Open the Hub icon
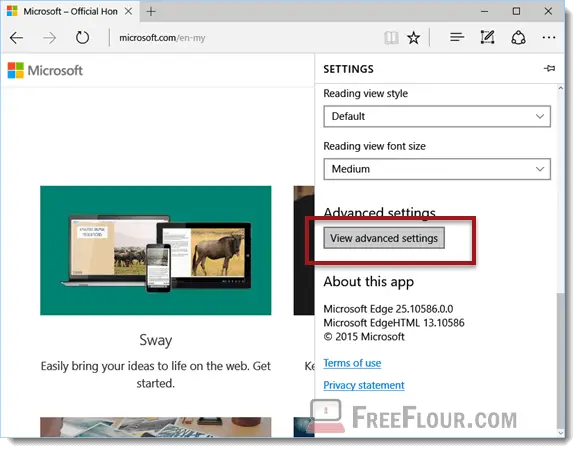 [457, 37]
